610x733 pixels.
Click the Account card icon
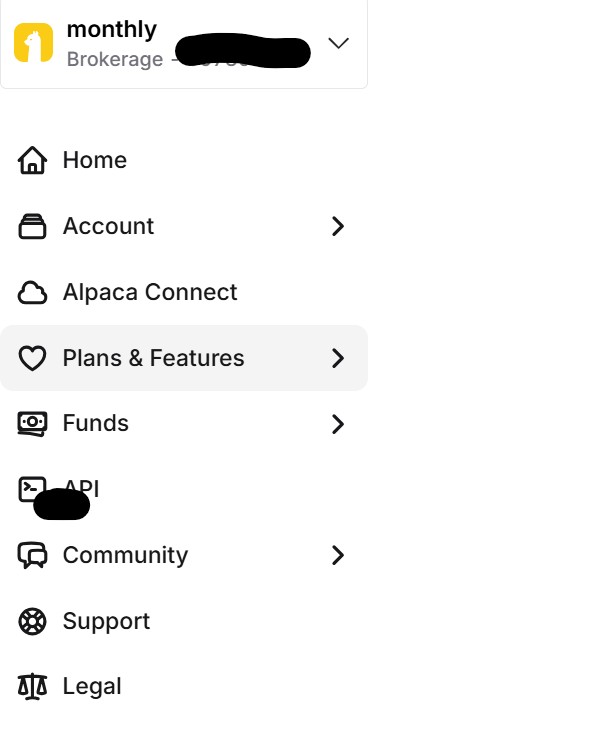coord(33,227)
